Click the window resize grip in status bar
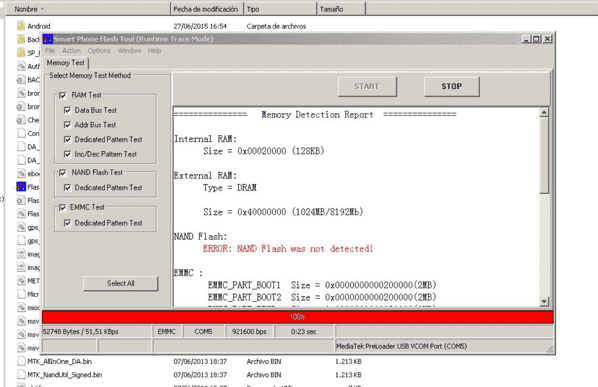This screenshot has height=387, width=598. [x=550, y=349]
